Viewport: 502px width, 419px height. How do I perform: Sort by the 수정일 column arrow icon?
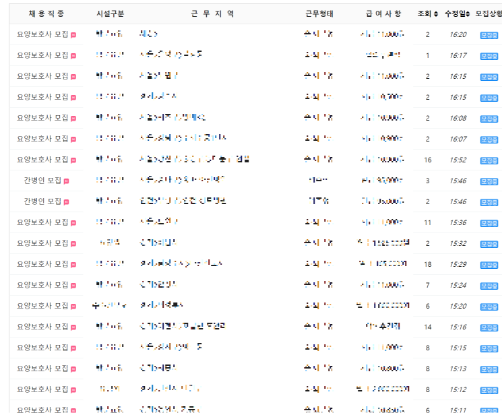point(468,14)
